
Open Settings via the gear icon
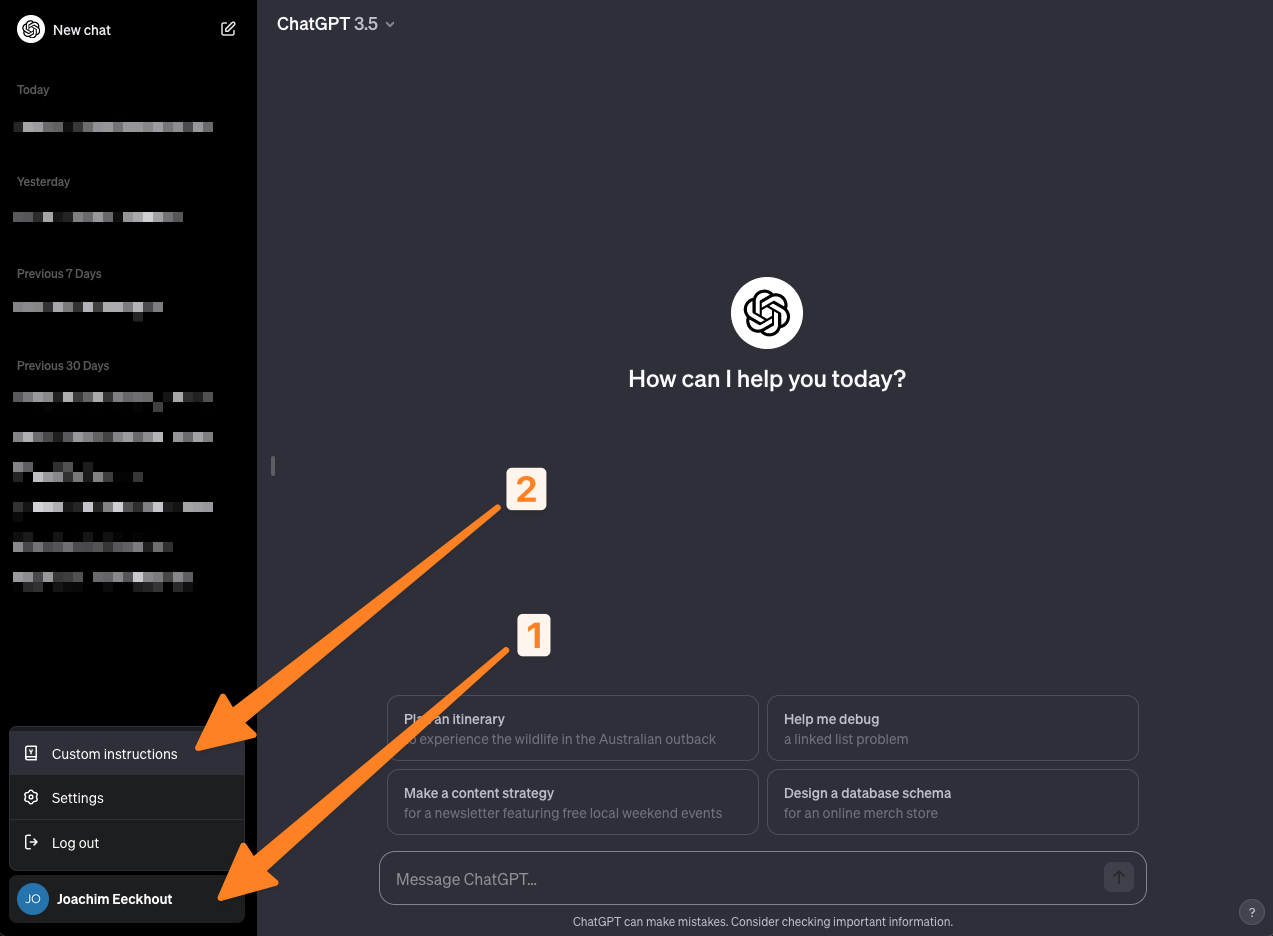32,798
